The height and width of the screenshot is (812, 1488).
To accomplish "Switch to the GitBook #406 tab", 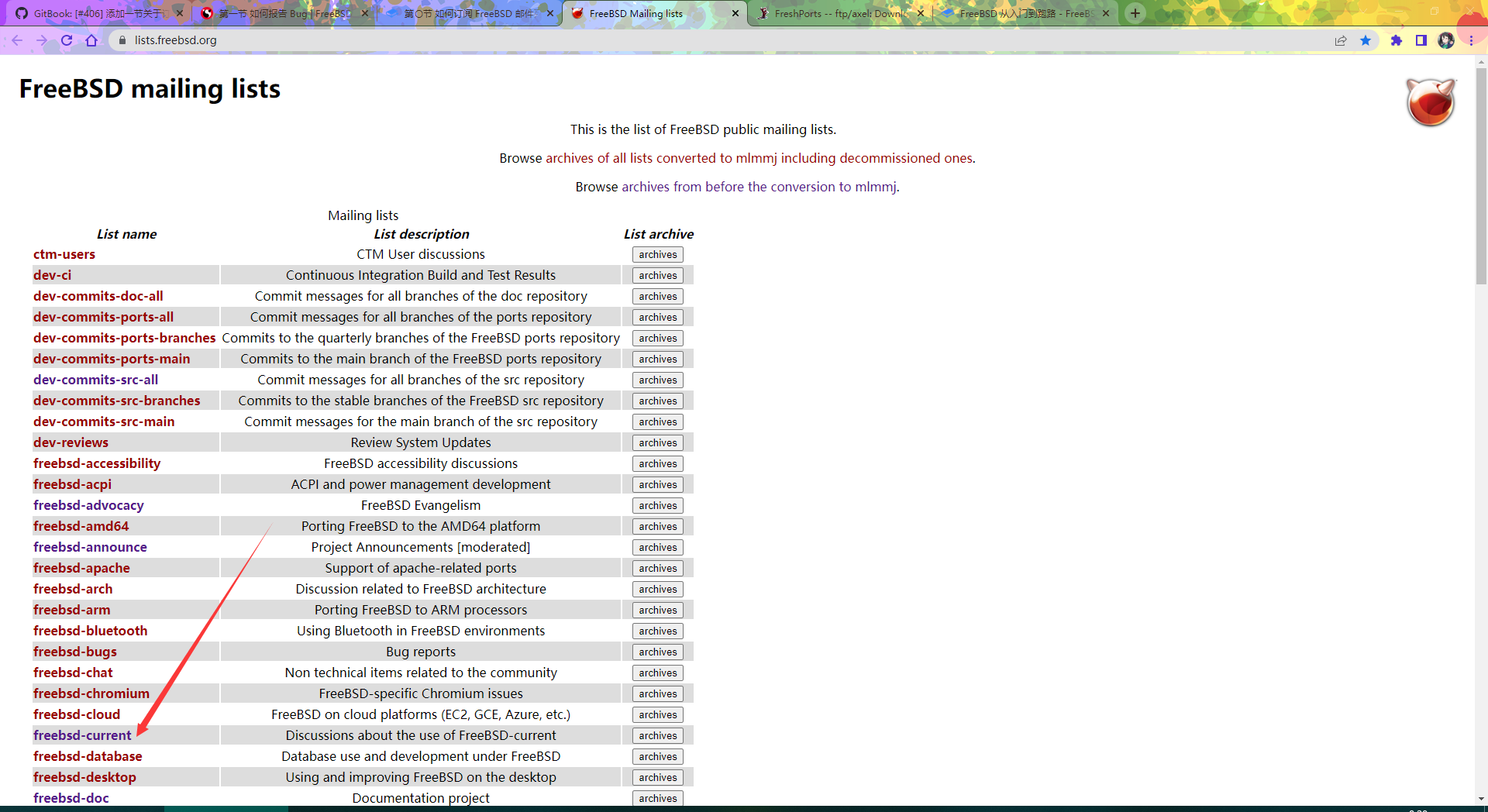I will point(97,13).
